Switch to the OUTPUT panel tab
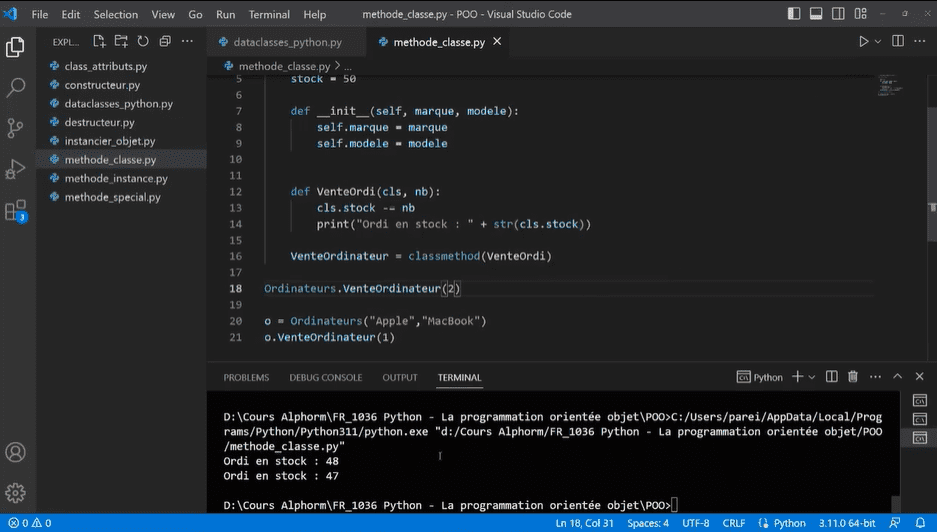This screenshot has height=532, width=937. (400, 377)
